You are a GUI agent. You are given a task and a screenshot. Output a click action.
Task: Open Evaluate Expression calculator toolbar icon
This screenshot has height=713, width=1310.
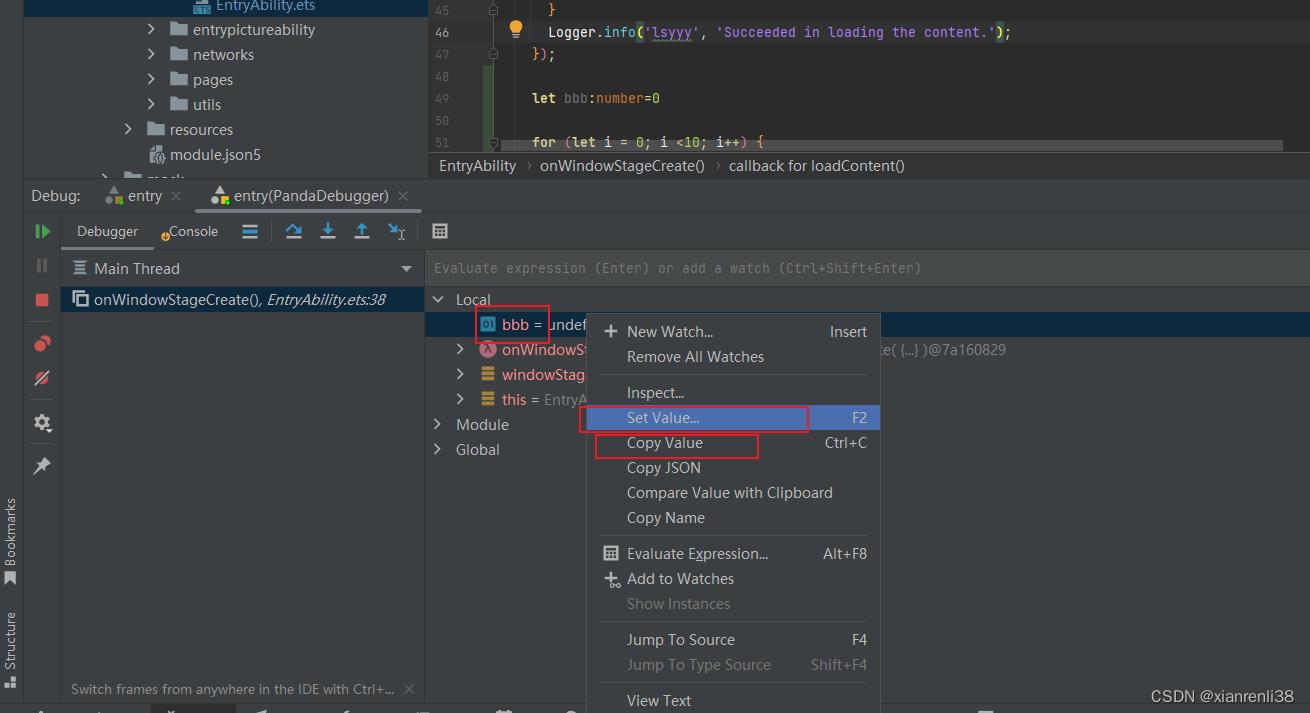coord(440,231)
